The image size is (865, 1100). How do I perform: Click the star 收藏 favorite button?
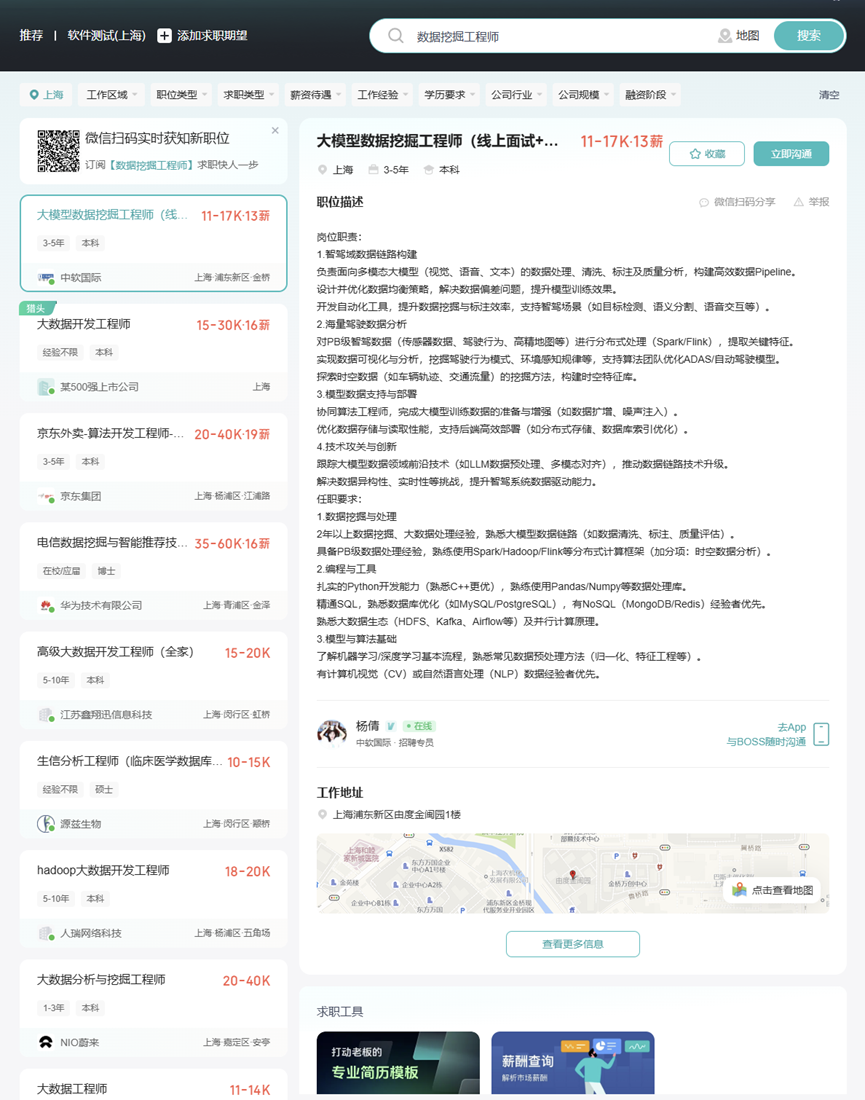pos(706,154)
